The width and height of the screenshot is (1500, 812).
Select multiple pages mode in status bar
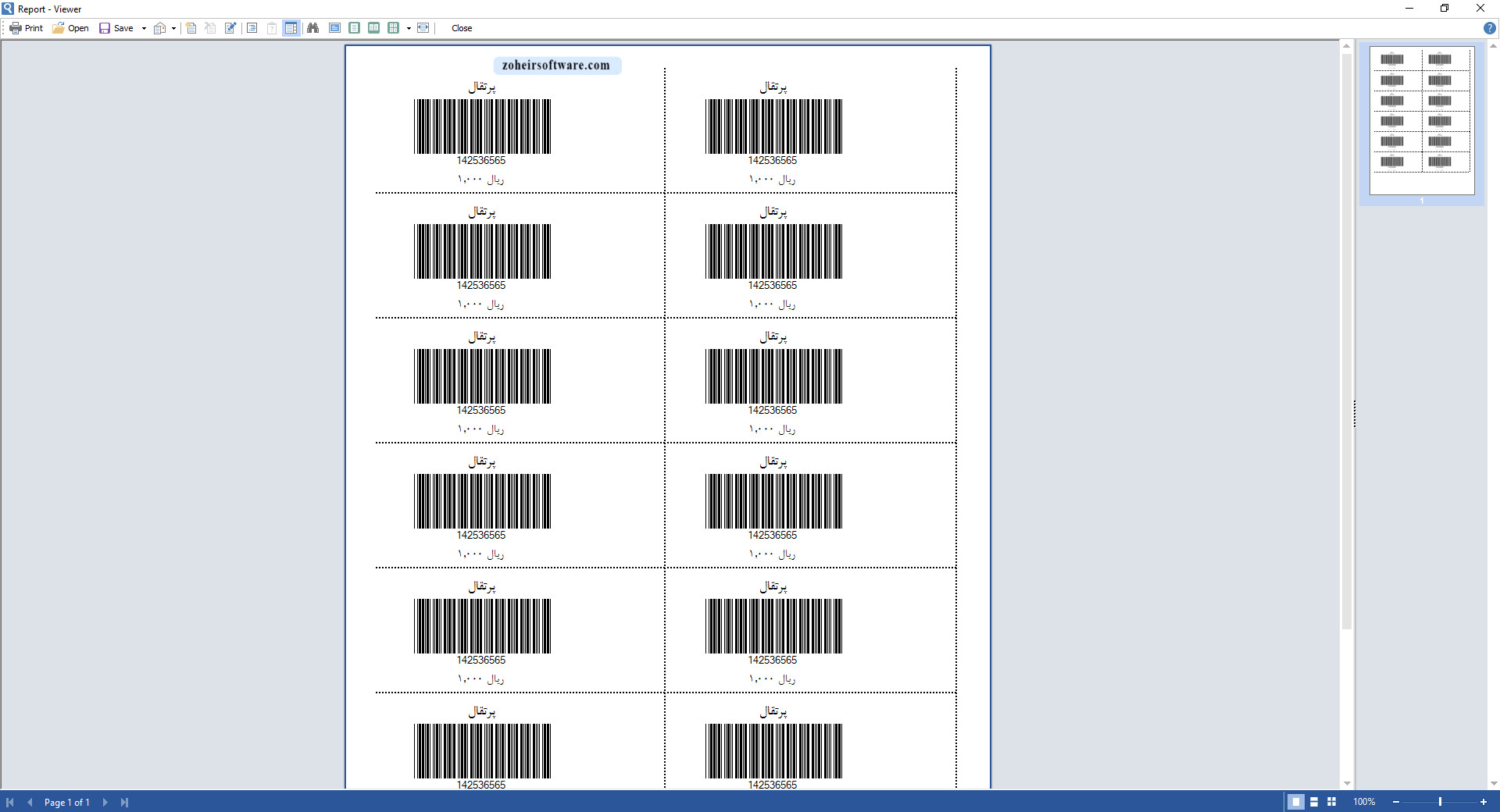(1332, 802)
